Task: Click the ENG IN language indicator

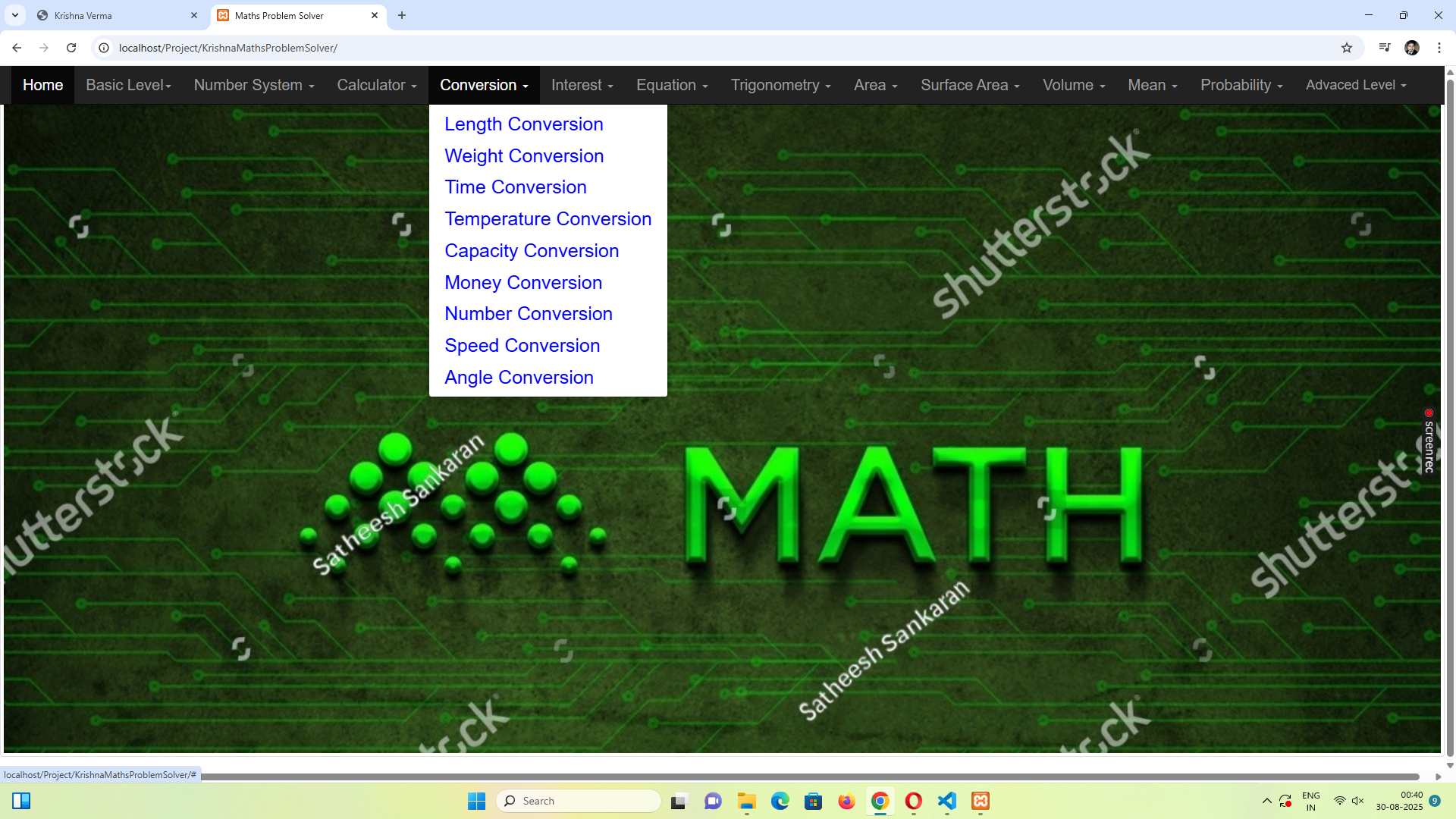Action: (x=1311, y=801)
